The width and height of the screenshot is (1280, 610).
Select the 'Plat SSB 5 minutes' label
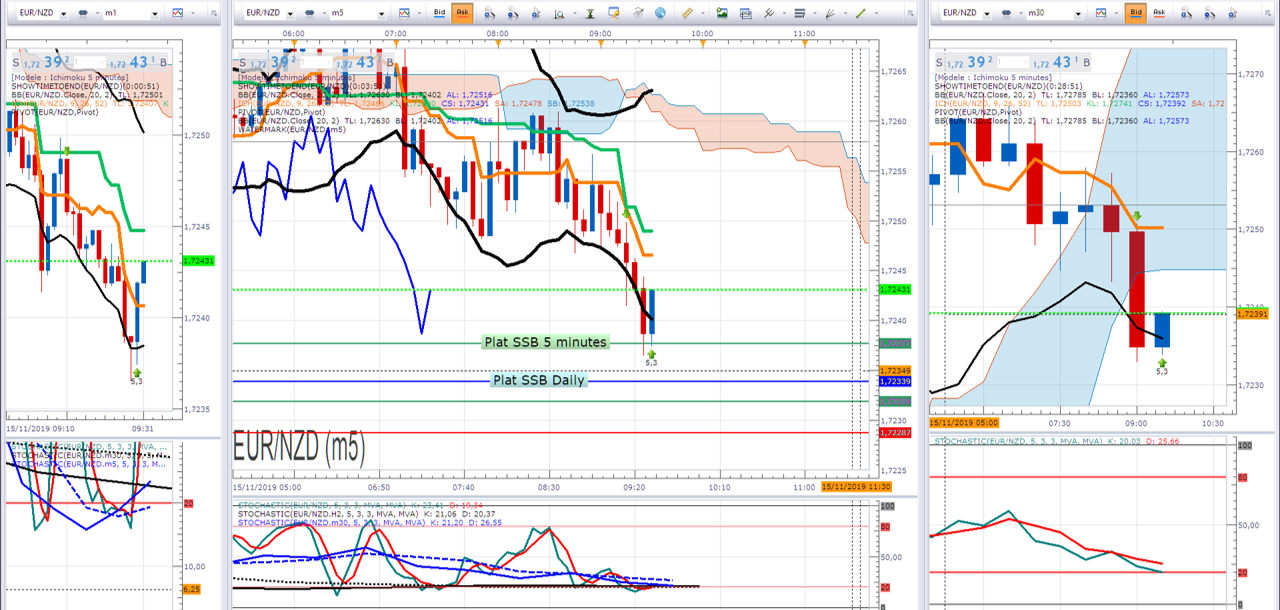[545, 342]
